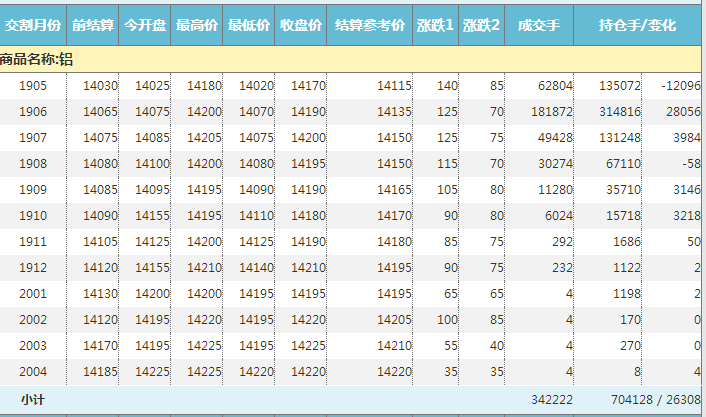The height and width of the screenshot is (417, 706).
Task: Click the 涨跌2 column header
Action: 481,24
